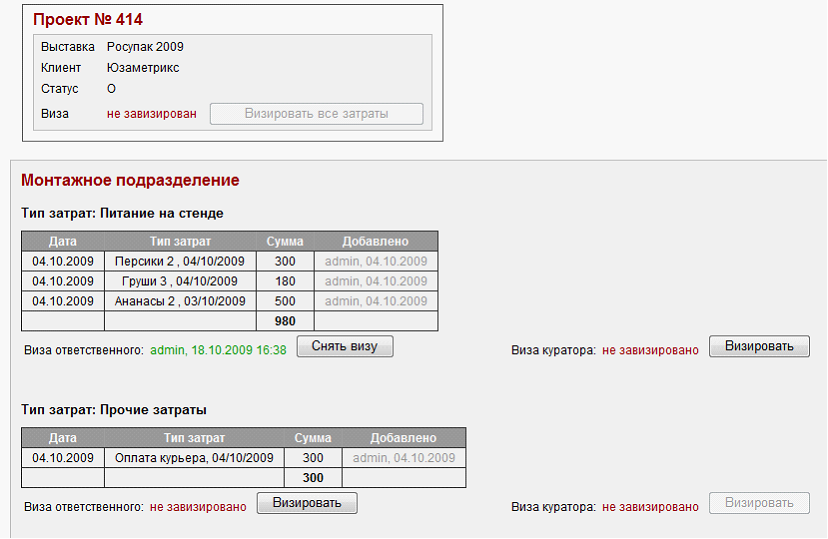Click 'Добавлено' column header in Прочие затраты table
The height and width of the screenshot is (539, 828).
tap(403, 438)
